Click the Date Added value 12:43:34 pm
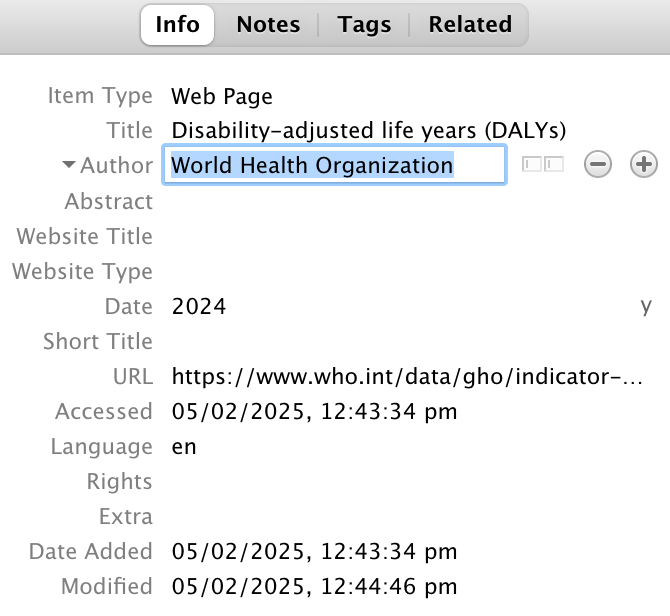 [314, 551]
